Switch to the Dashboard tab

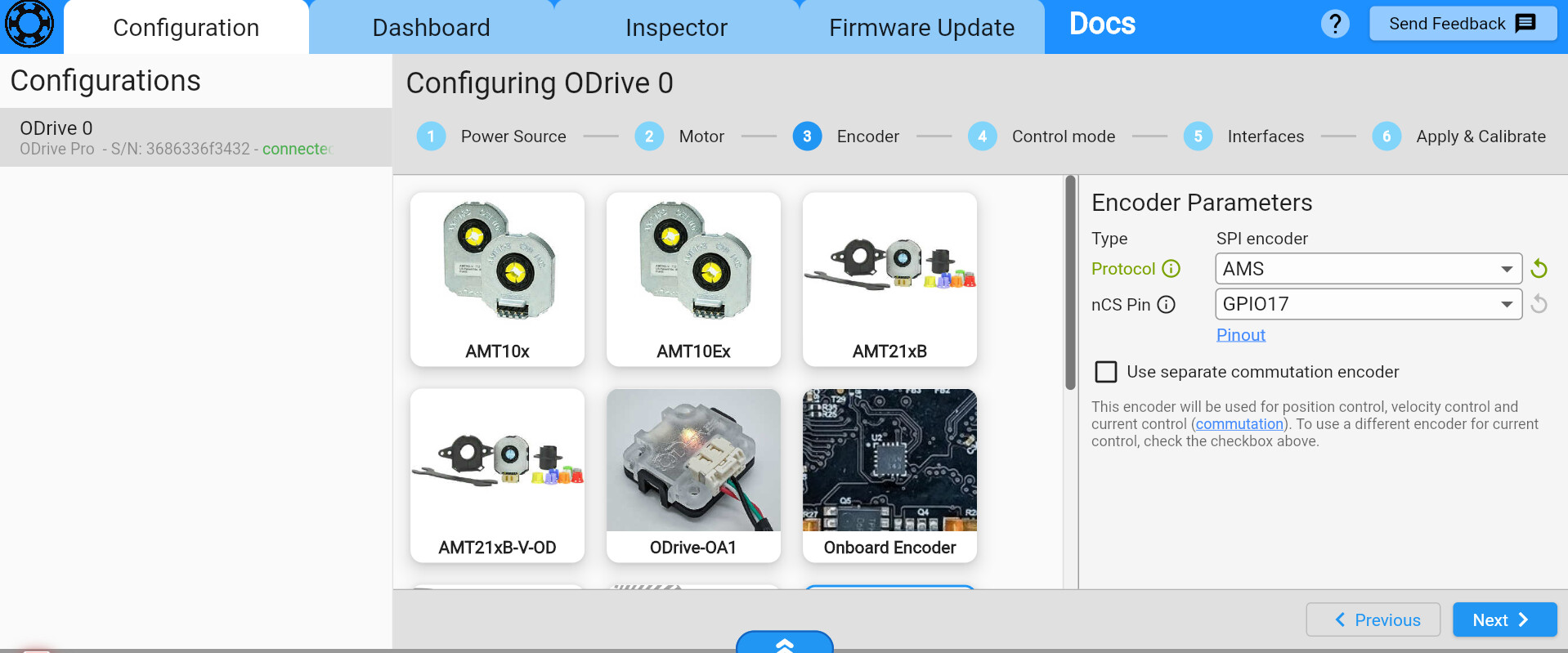click(x=432, y=28)
